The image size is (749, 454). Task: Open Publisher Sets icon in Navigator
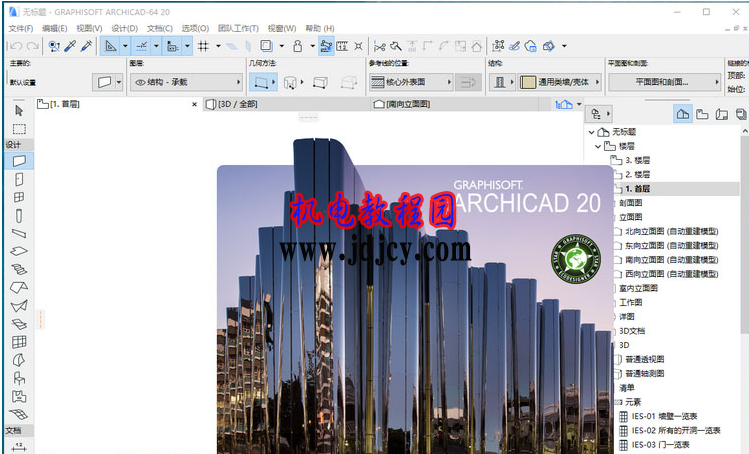(741, 114)
